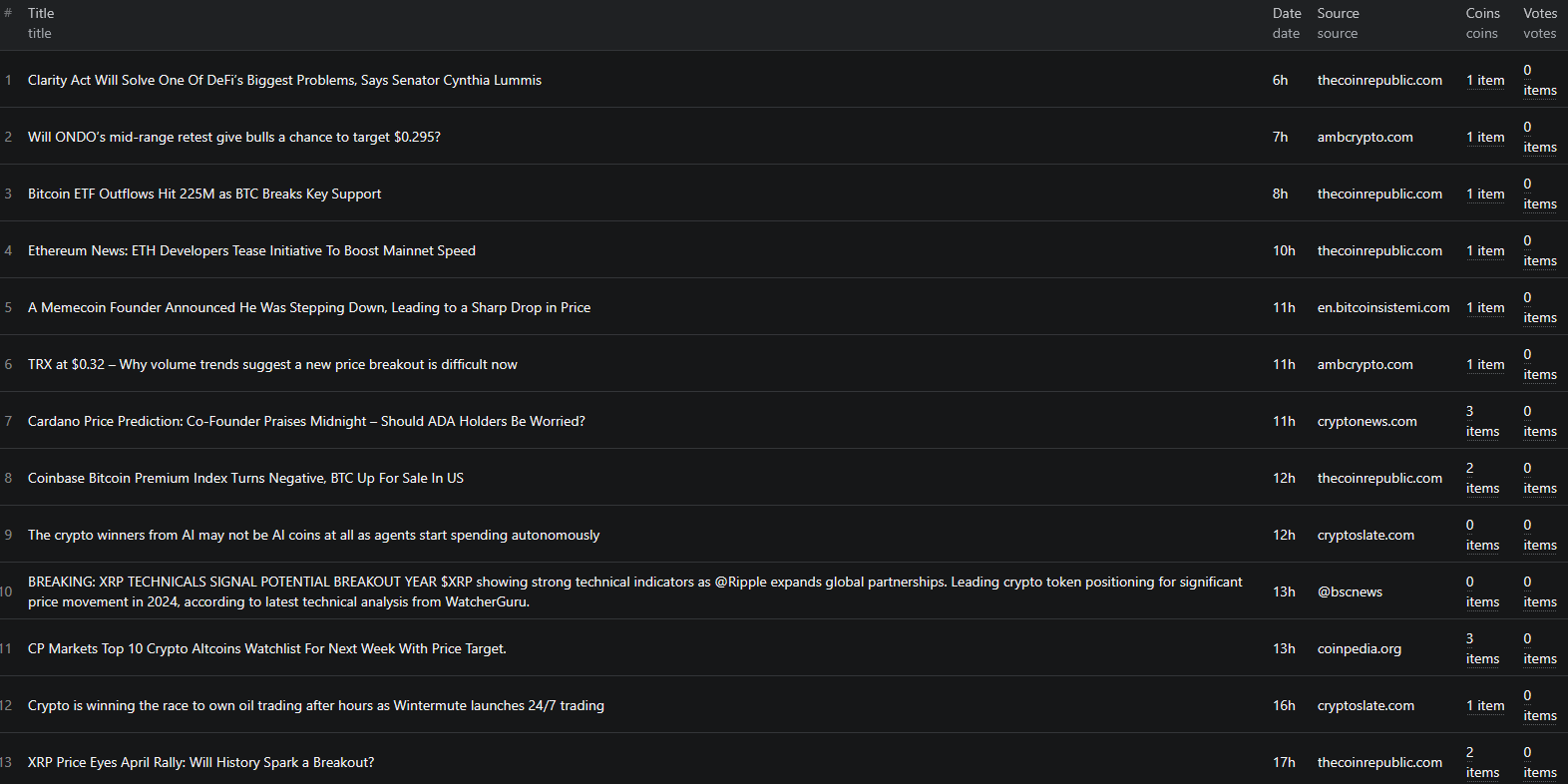Screen dimensions: 1568x784
Task: Sort by the Date column header
Action: pyautogui.click(x=1286, y=14)
